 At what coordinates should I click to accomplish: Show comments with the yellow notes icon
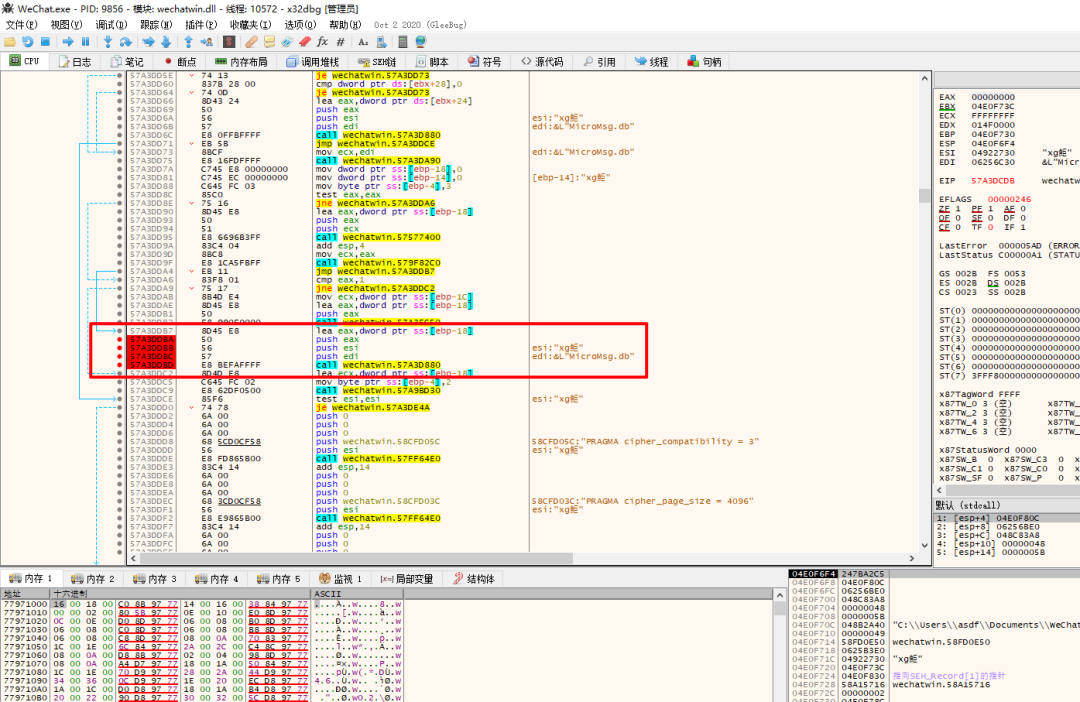point(269,42)
